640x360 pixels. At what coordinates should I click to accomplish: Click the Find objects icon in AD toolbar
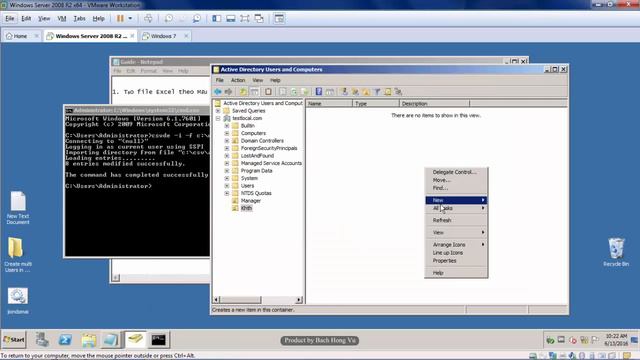(x=388, y=92)
